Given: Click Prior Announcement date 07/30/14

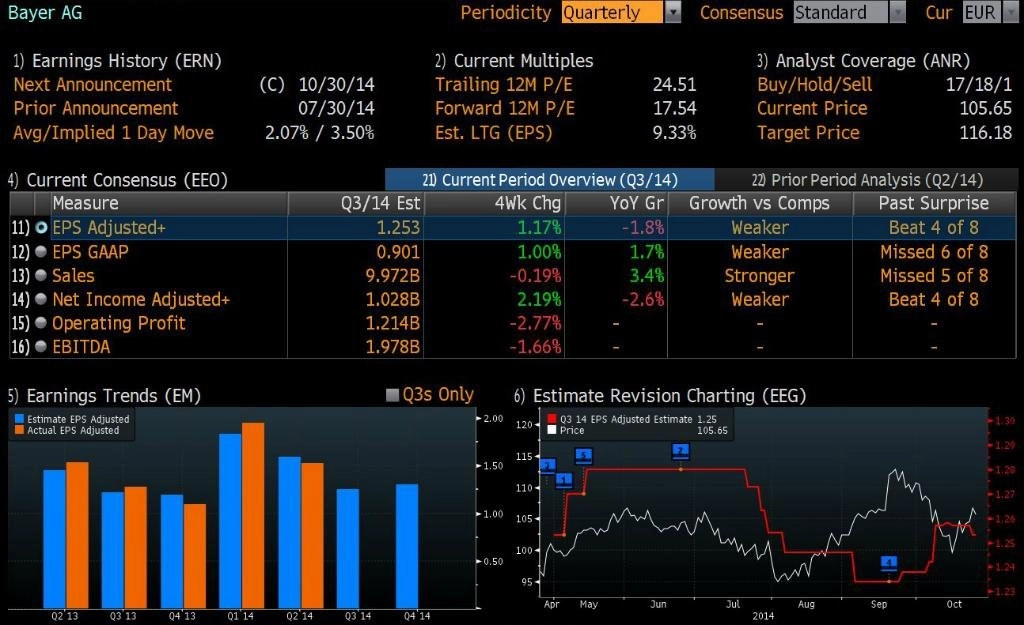Looking at the screenshot, I should pos(336,108).
